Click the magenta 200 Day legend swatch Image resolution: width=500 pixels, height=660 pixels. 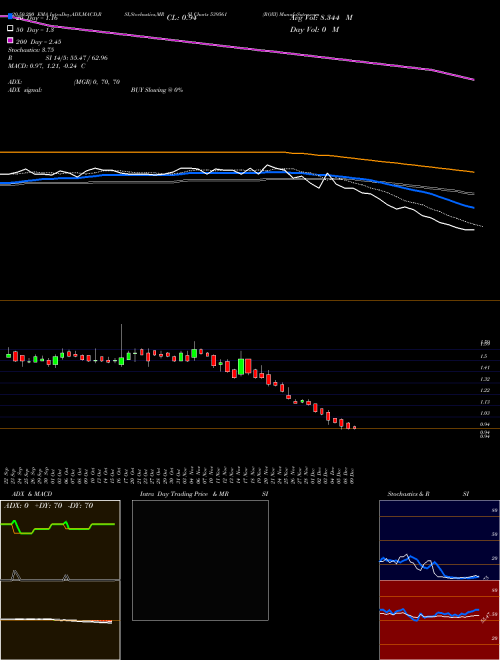[x=10, y=40]
